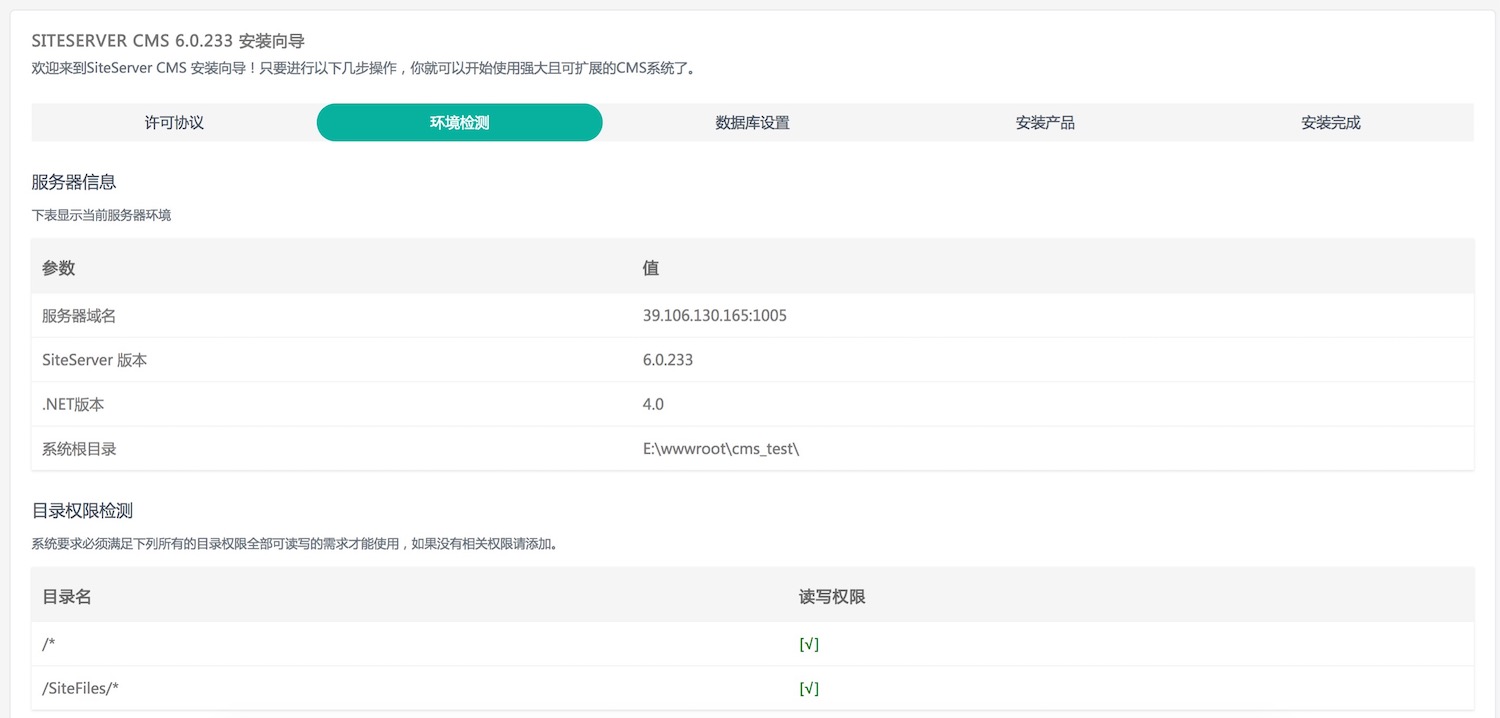The image size is (1500, 718).
Task: Select the 安装完成 step tab
Action: (1331, 122)
